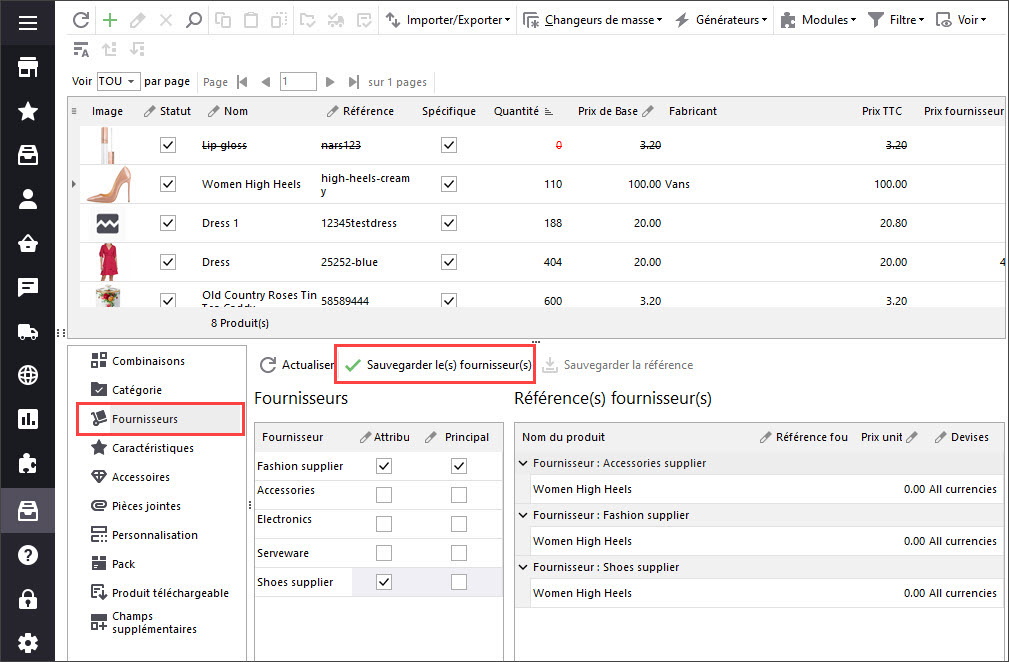Toggle Spécifique checkbox for Dress 25252-blue
The width and height of the screenshot is (1009, 662).
tap(449, 262)
